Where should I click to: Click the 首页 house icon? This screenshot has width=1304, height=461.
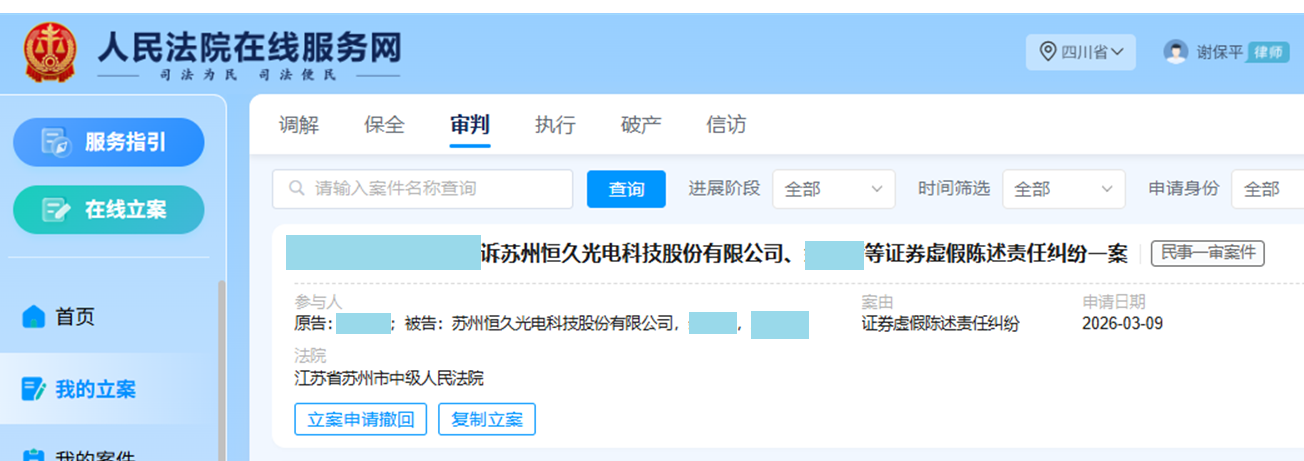coord(35,317)
